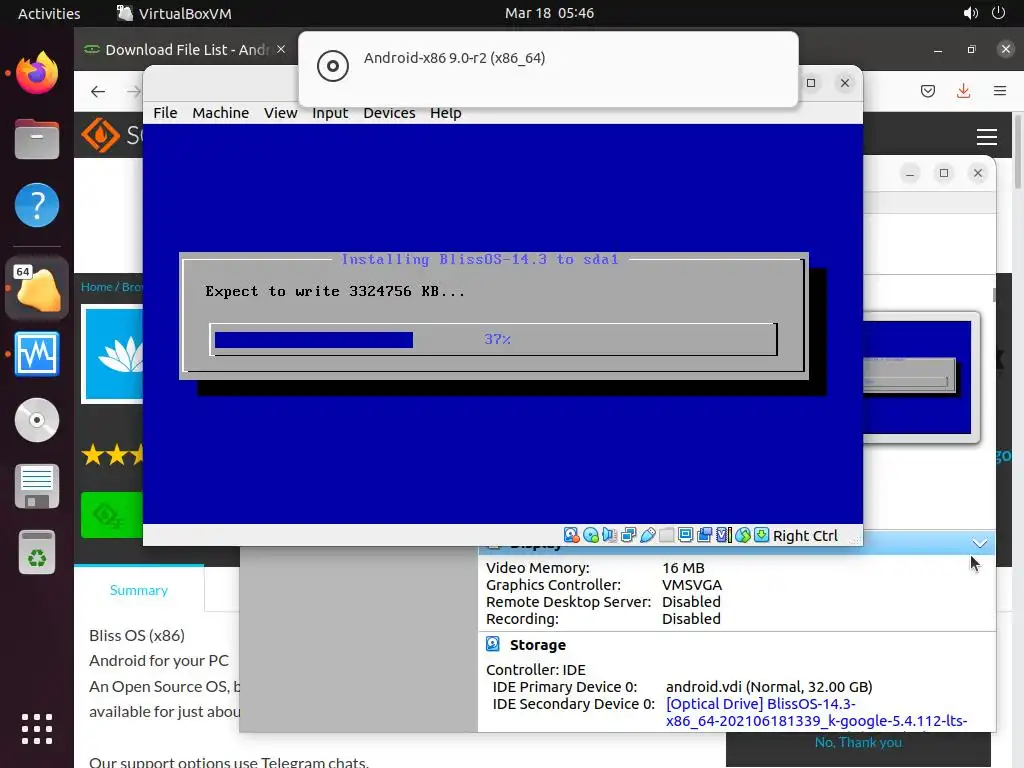Click the Android-x86 9.0-r2 notification
This screenshot has height=768, width=1024.
point(548,69)
